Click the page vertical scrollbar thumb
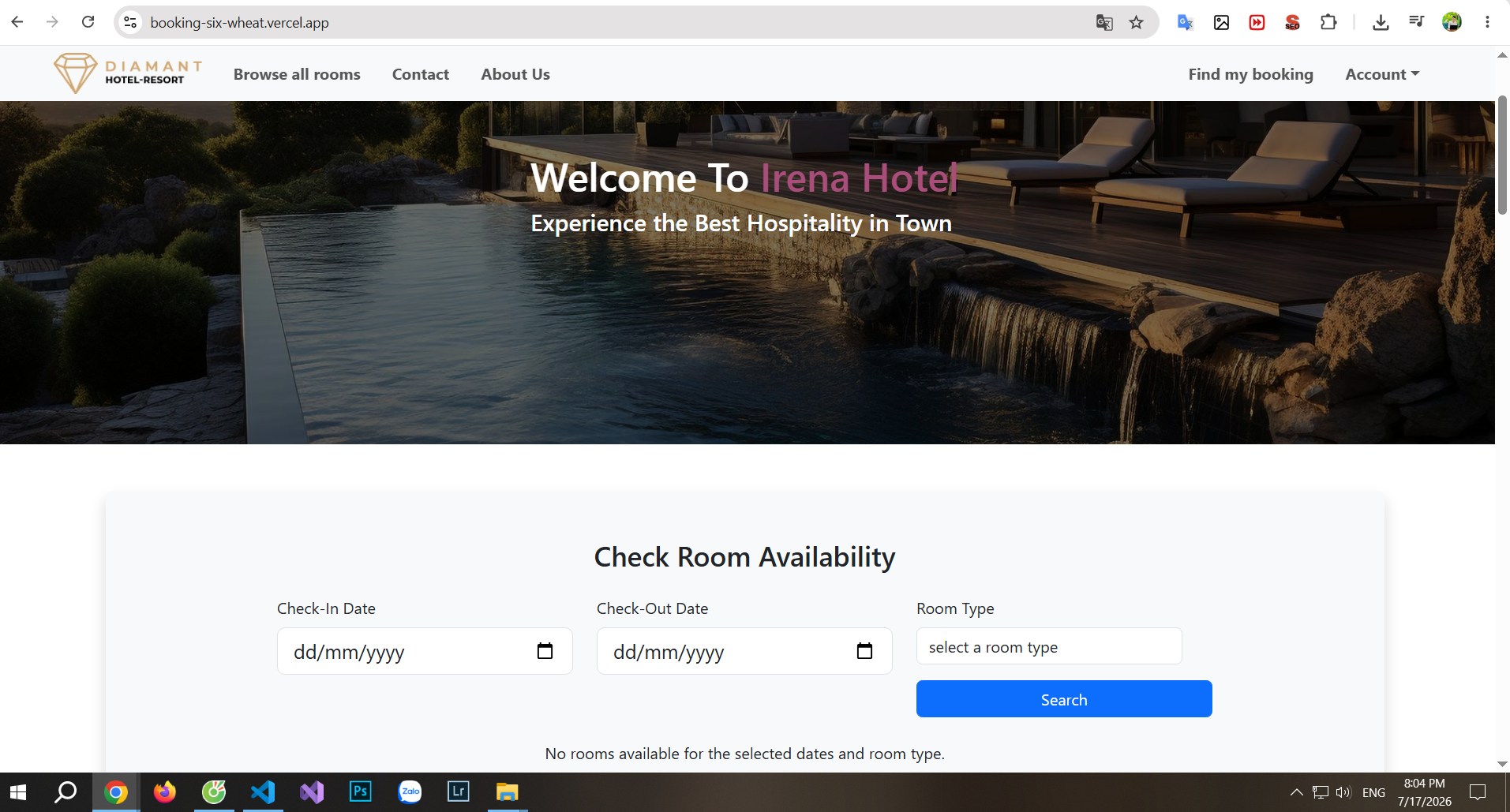This screenshot has height=812, width=1510. coord(1503,155)
